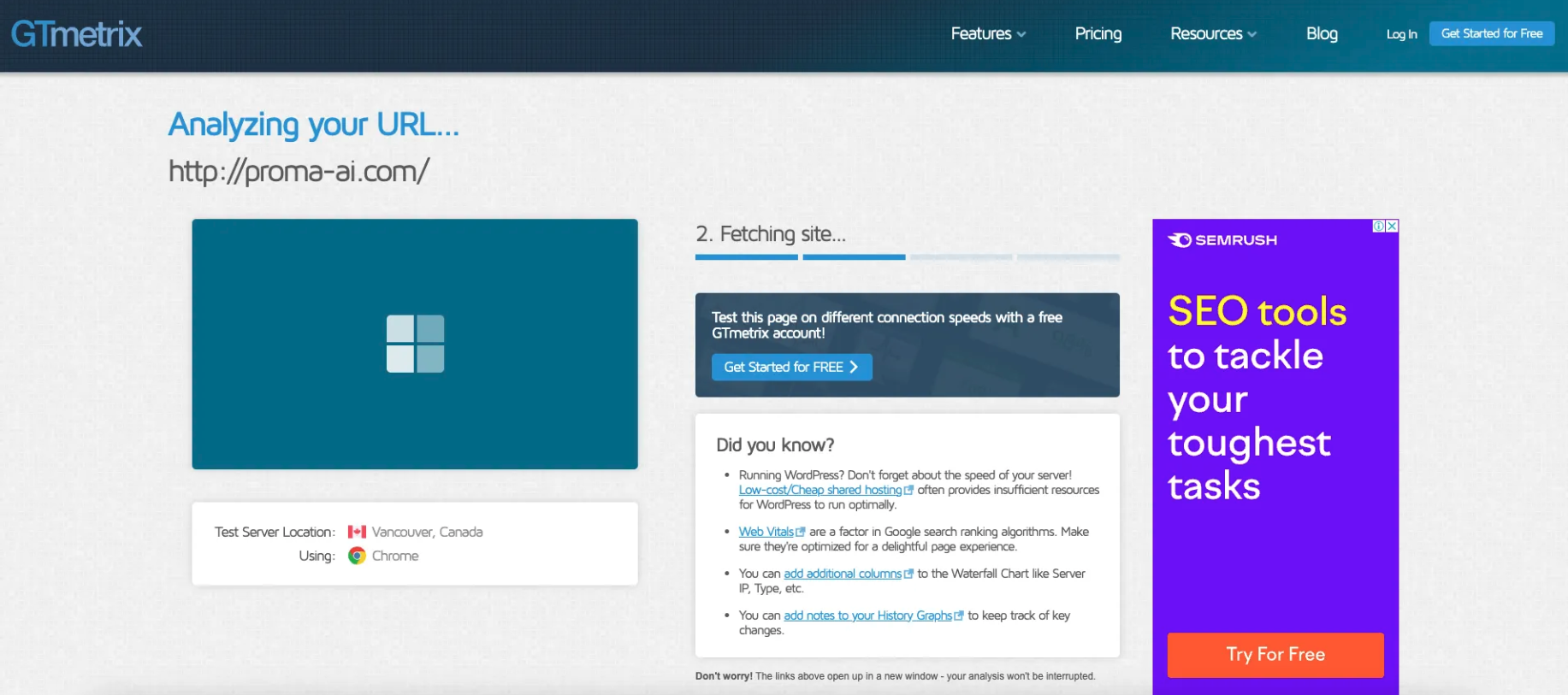Close the Semrush ad with the X icon
Image resolution: width=1568 pixels, height=695 pixels.
[x=1393, y=226]
